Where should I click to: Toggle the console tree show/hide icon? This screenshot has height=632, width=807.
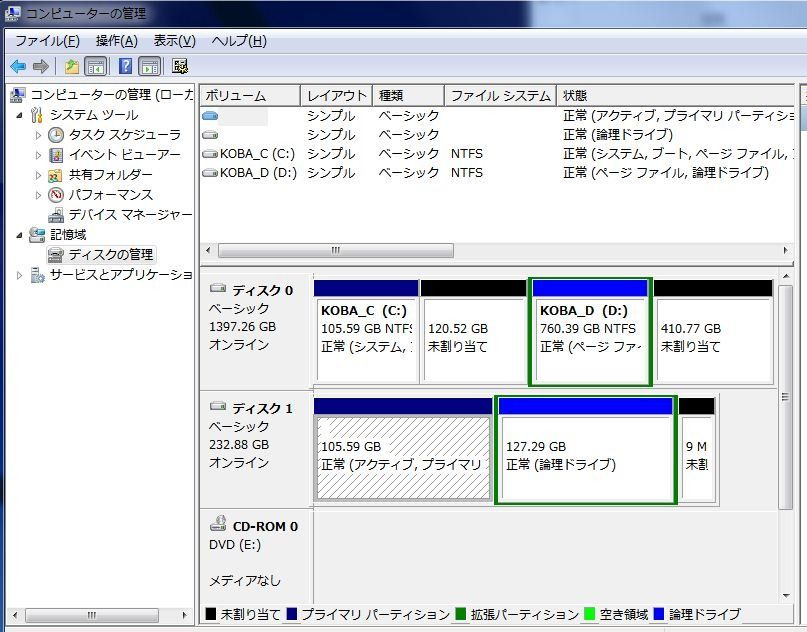point(96,66)
